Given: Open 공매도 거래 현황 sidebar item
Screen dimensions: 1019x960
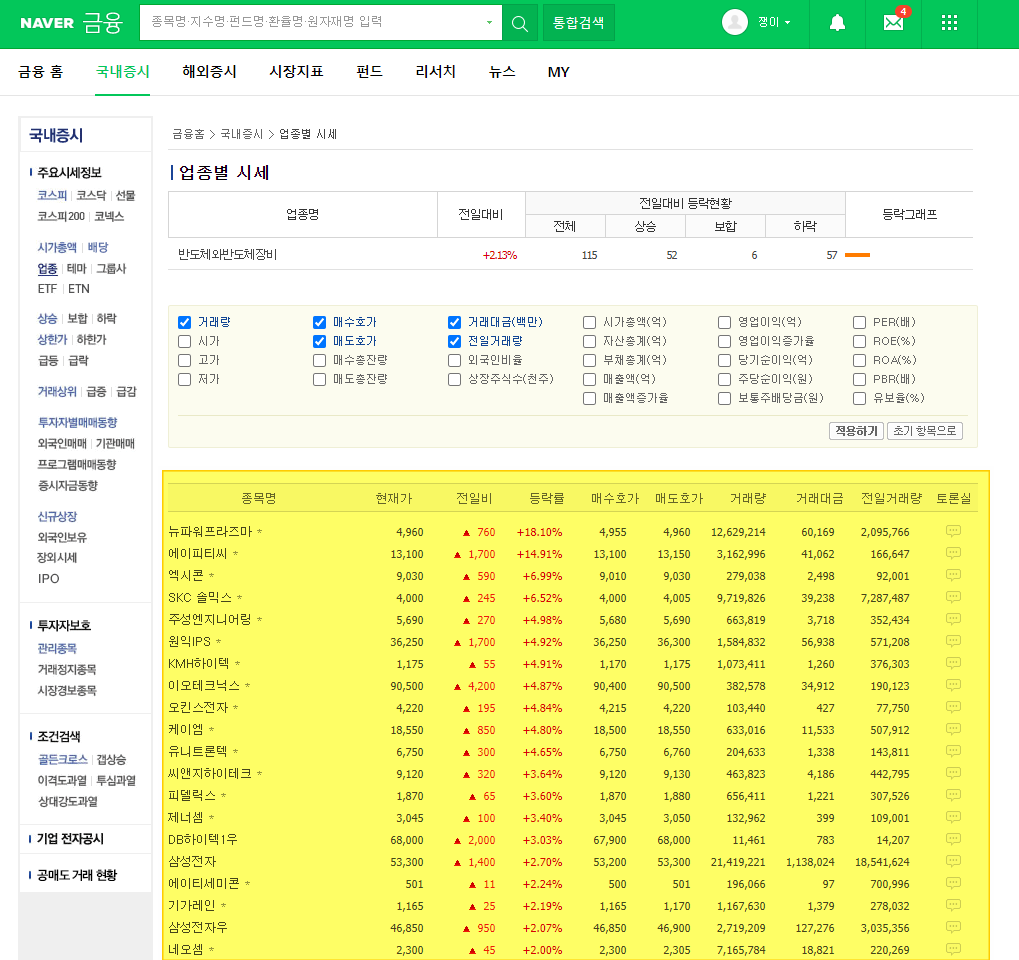Looking at the screenshot, I should point(77,876).
